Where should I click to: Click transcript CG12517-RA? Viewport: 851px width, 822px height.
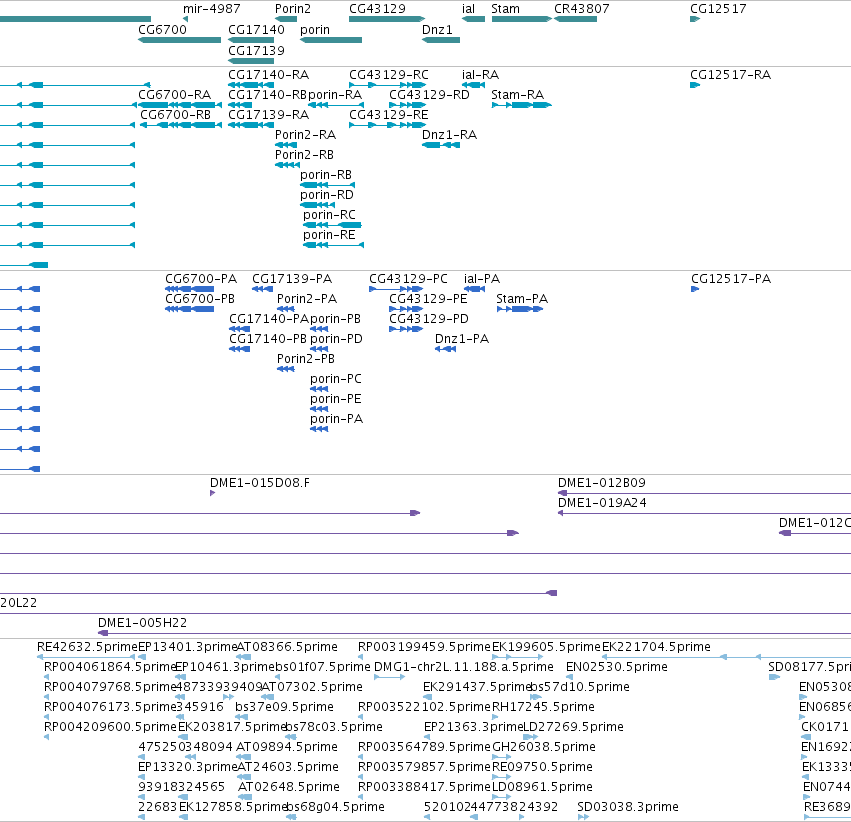coord(695,85)
